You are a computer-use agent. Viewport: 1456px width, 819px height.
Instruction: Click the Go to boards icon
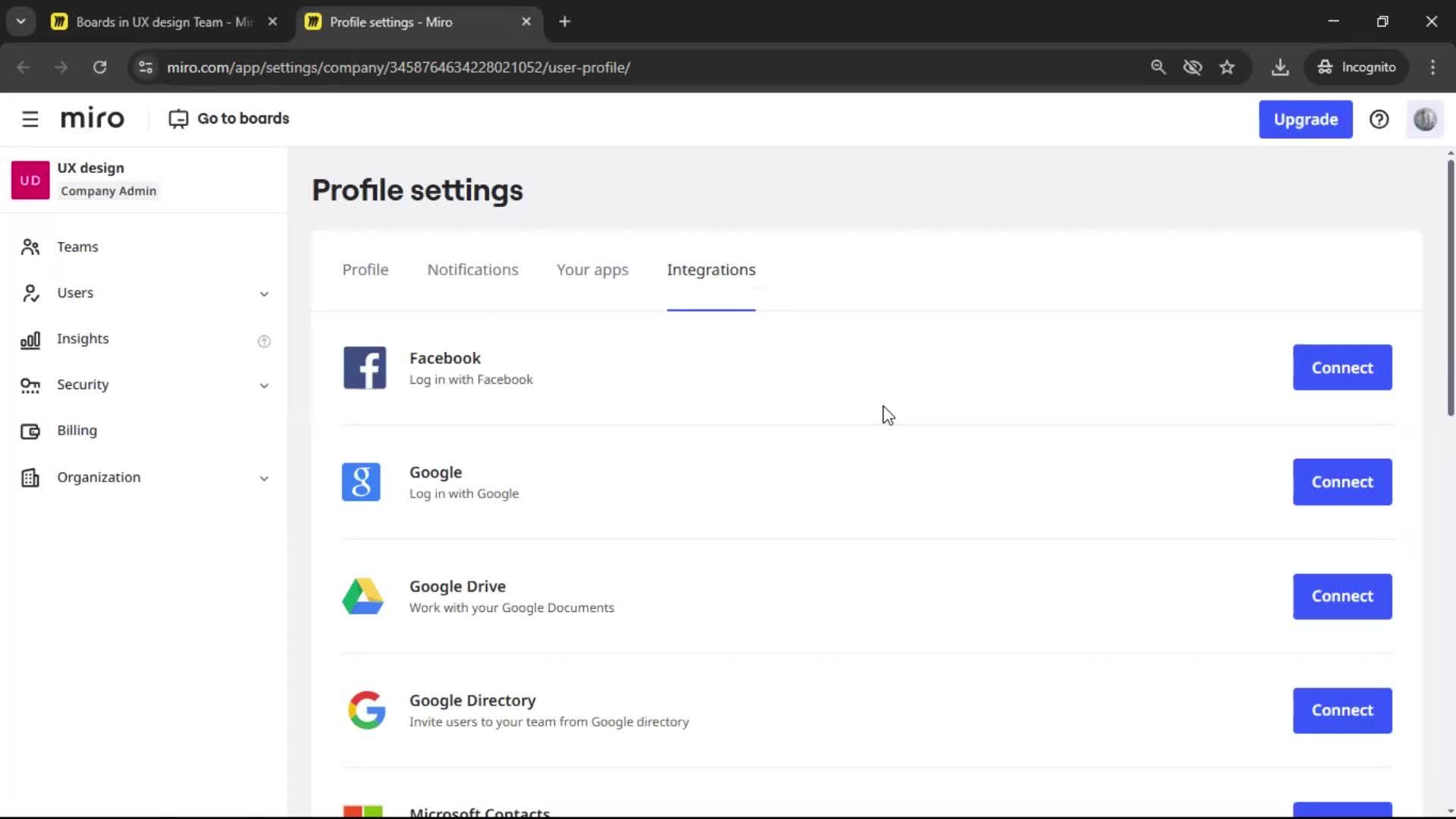[178, 119]
